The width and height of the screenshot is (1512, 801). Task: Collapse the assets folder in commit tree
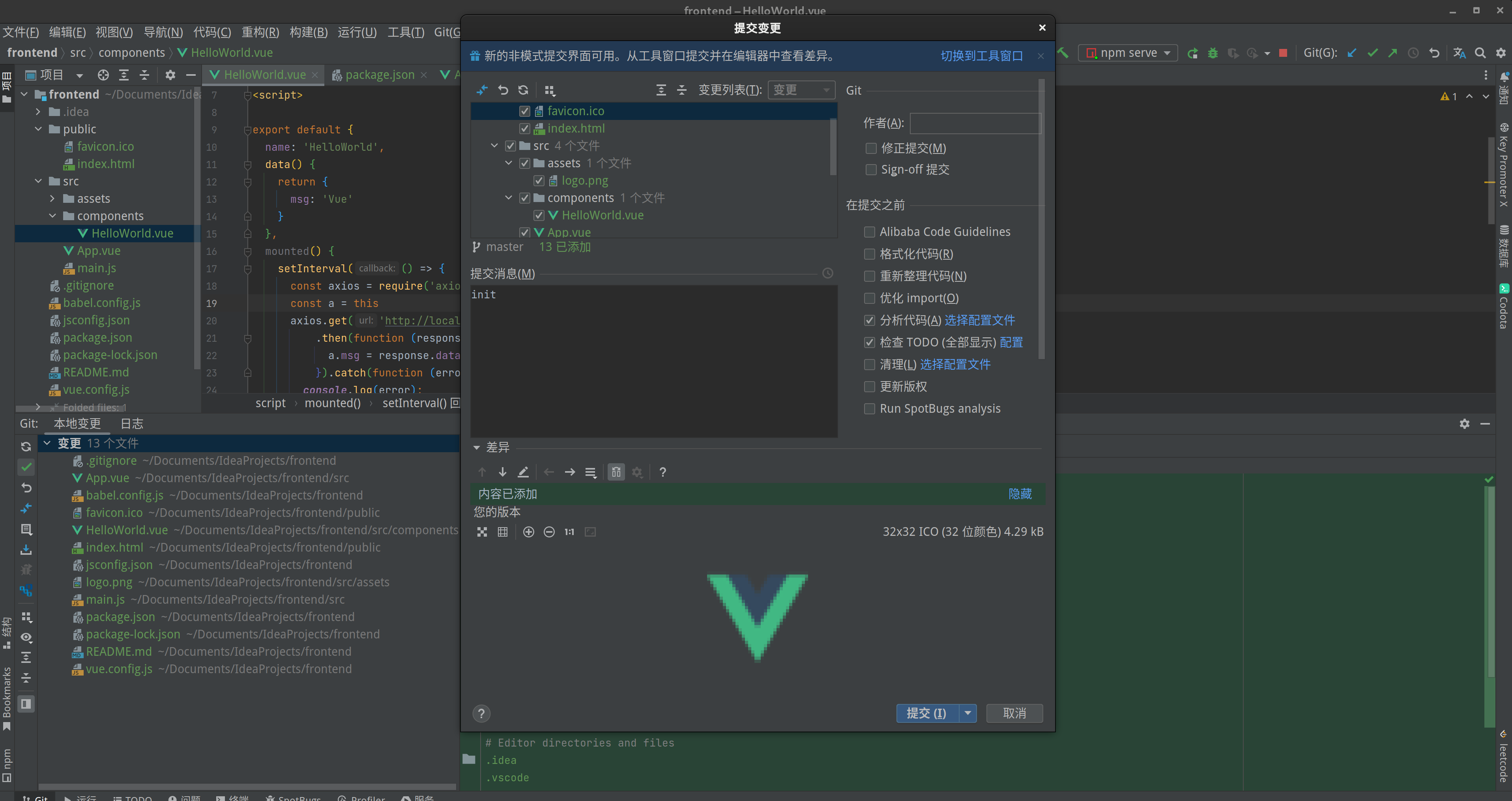coord(508,163)
